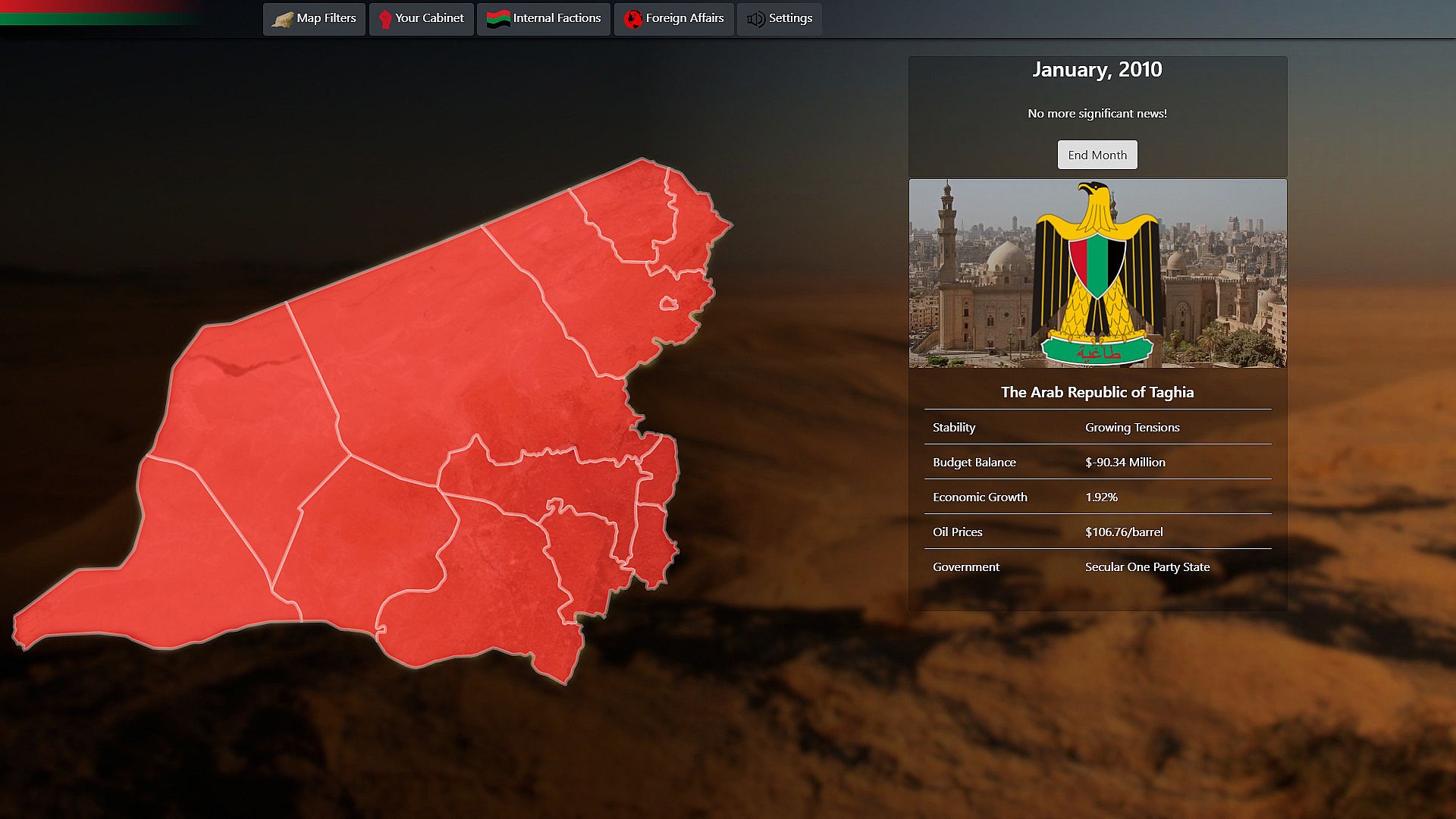Click the Internal Factions flag icon
The height and width of the screenshot is (819, 1456).
tap(498, 19)
